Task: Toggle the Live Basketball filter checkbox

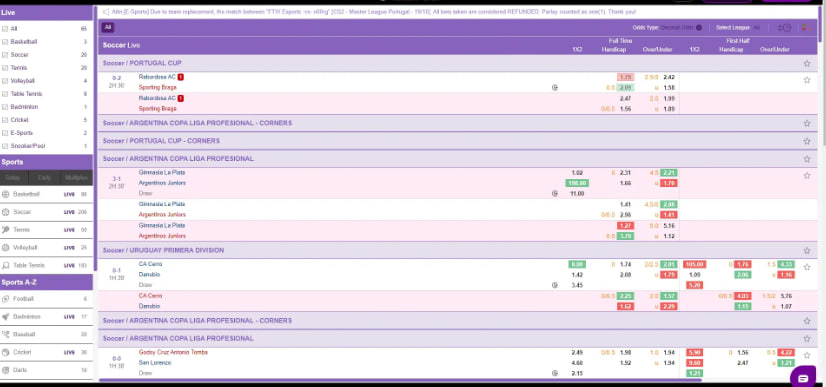Action: point(5,42)
